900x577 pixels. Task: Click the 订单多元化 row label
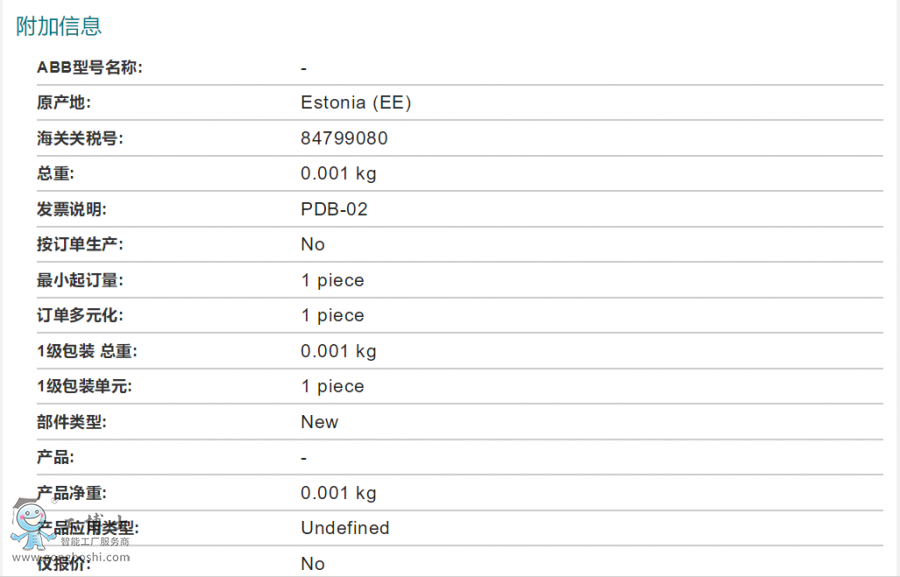point(80,315)
